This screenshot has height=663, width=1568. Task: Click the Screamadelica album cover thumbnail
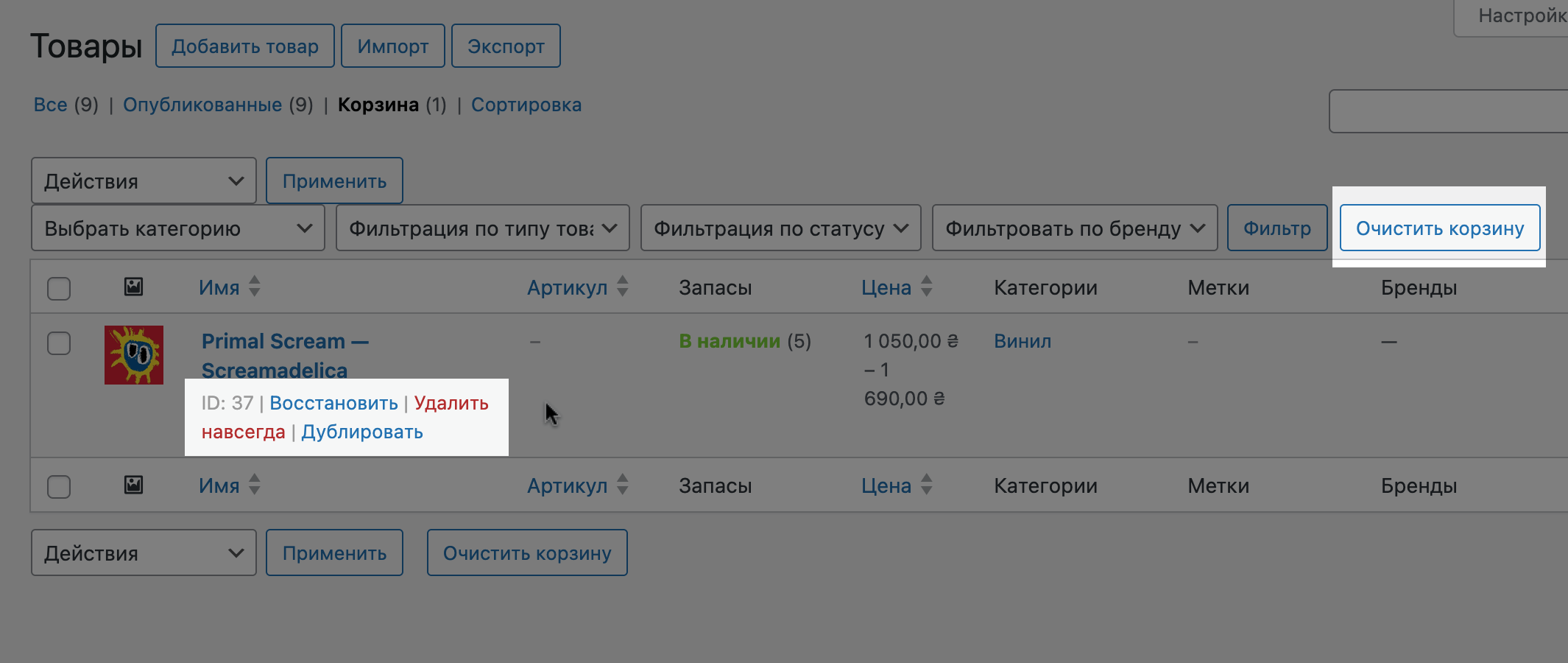click(134, 355)
